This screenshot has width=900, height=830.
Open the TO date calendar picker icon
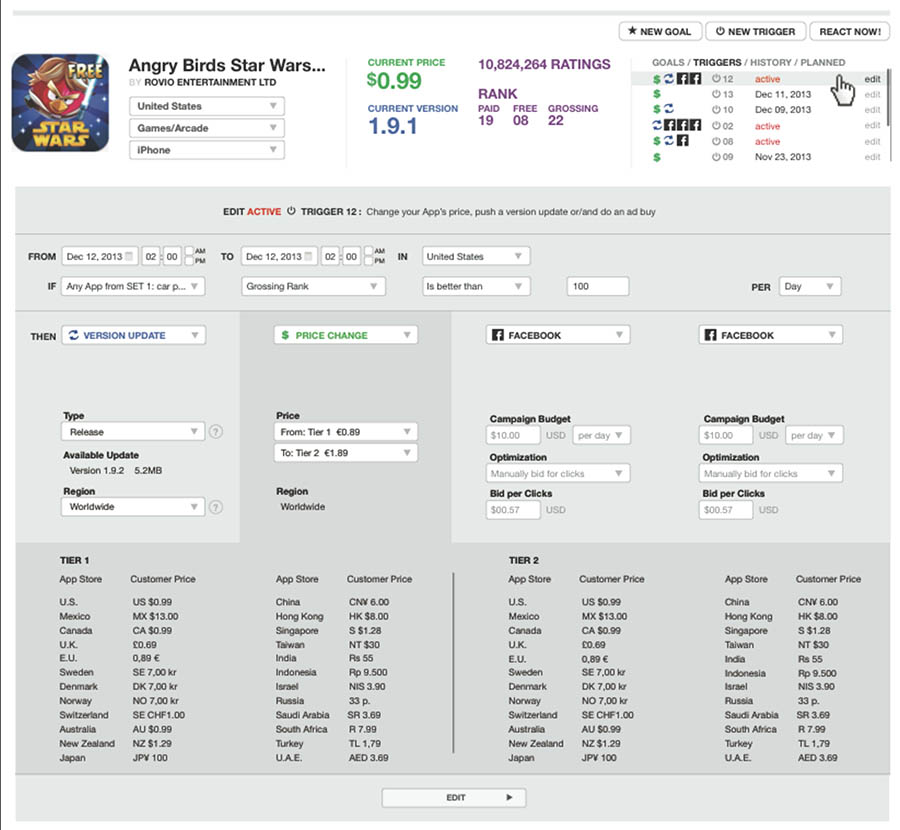coord(308,257)
